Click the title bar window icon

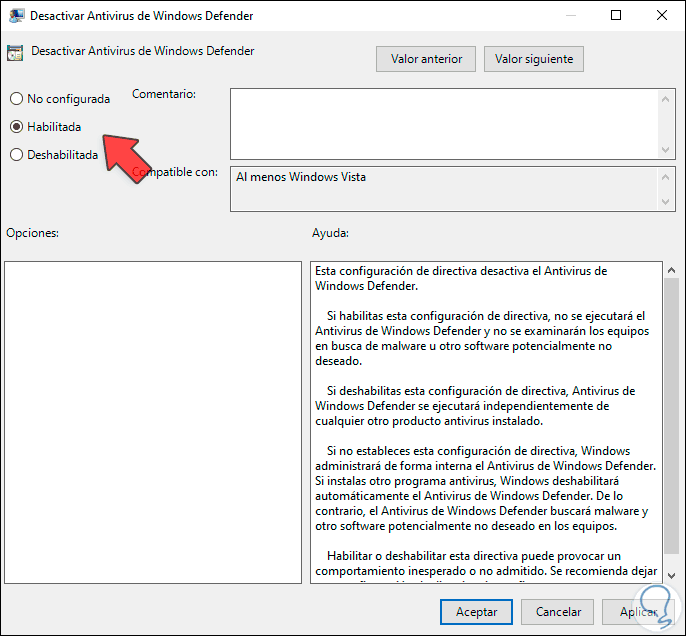(x=16, y=16)
